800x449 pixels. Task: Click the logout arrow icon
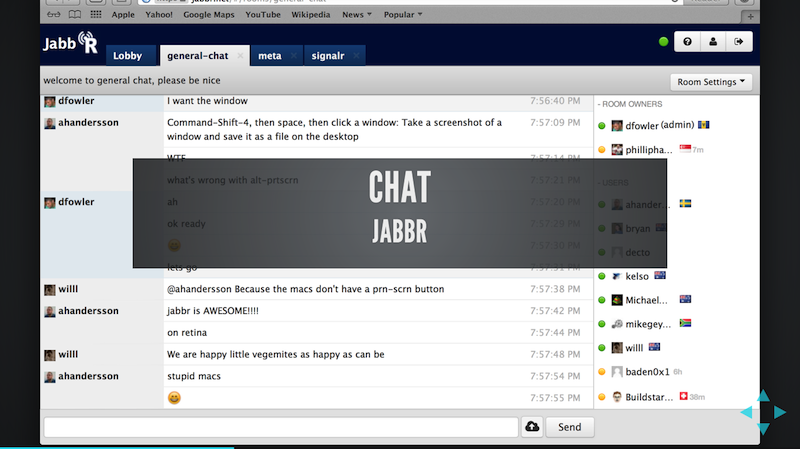point(739,42)
